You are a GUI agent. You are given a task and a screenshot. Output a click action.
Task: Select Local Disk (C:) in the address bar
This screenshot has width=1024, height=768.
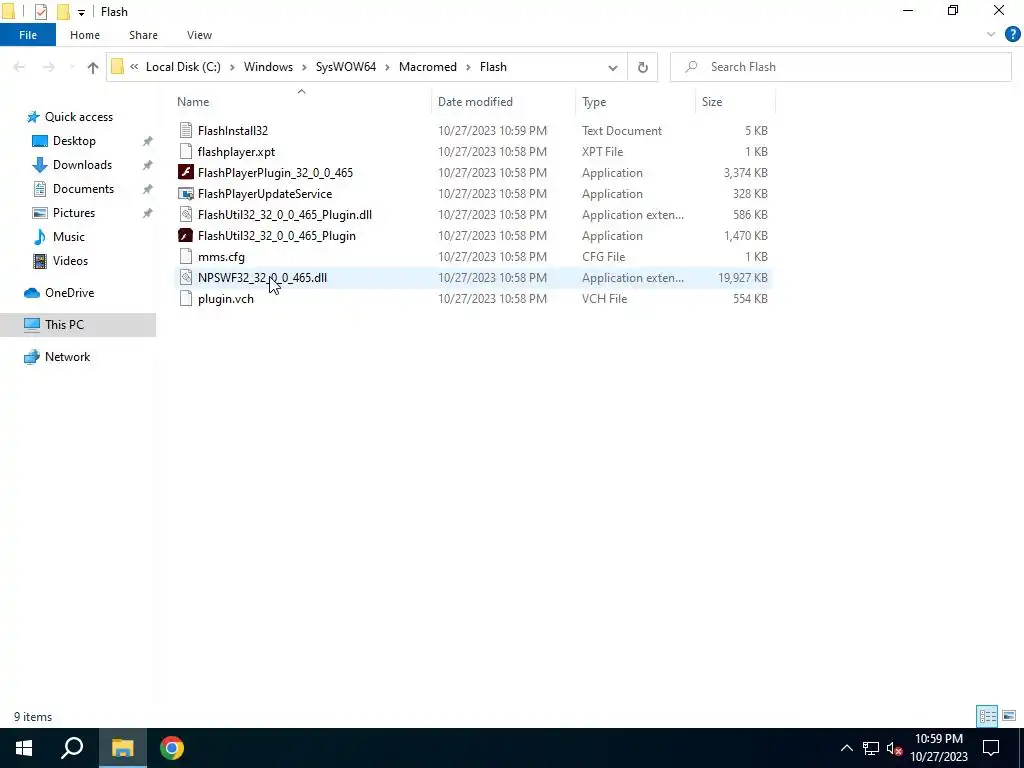tap(183, 67)
